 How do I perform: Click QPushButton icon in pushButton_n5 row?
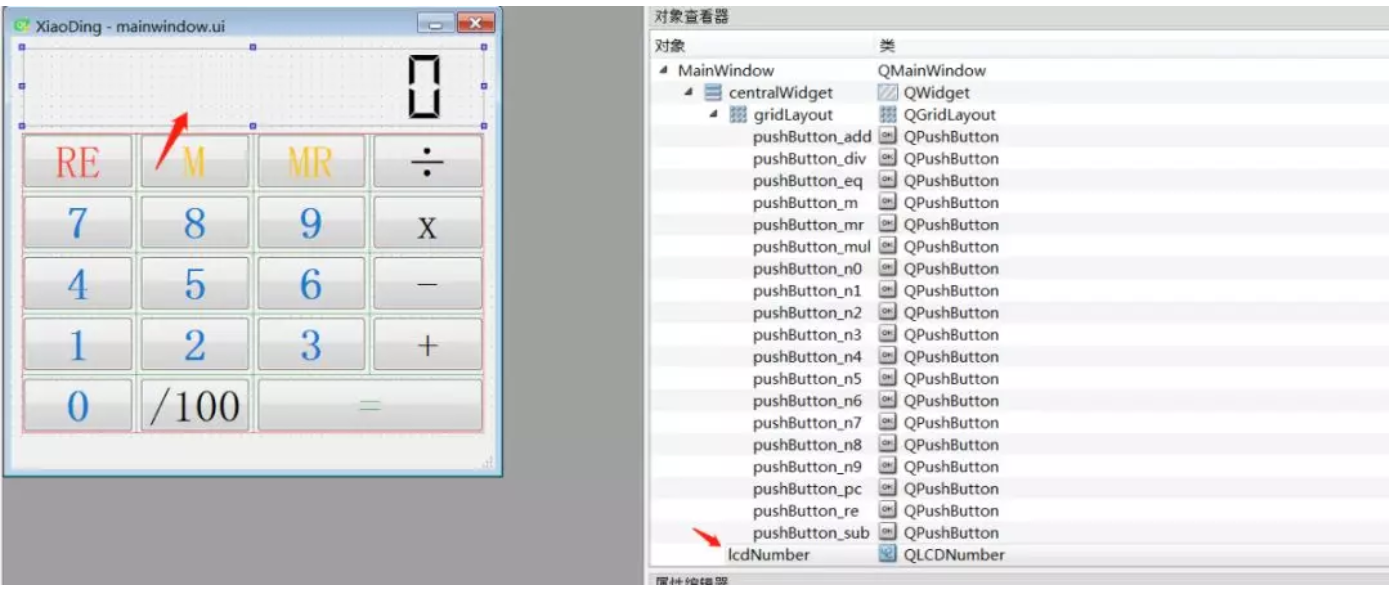click(887, 378)
